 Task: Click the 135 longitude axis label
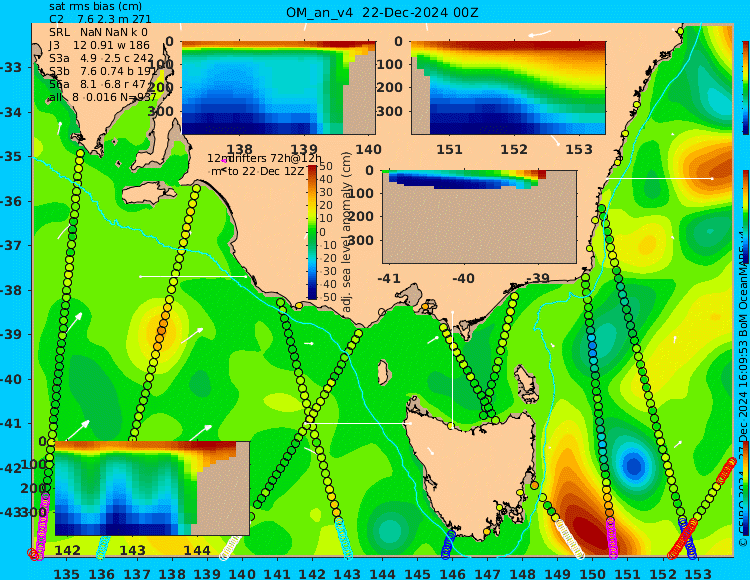pos(66,573)
